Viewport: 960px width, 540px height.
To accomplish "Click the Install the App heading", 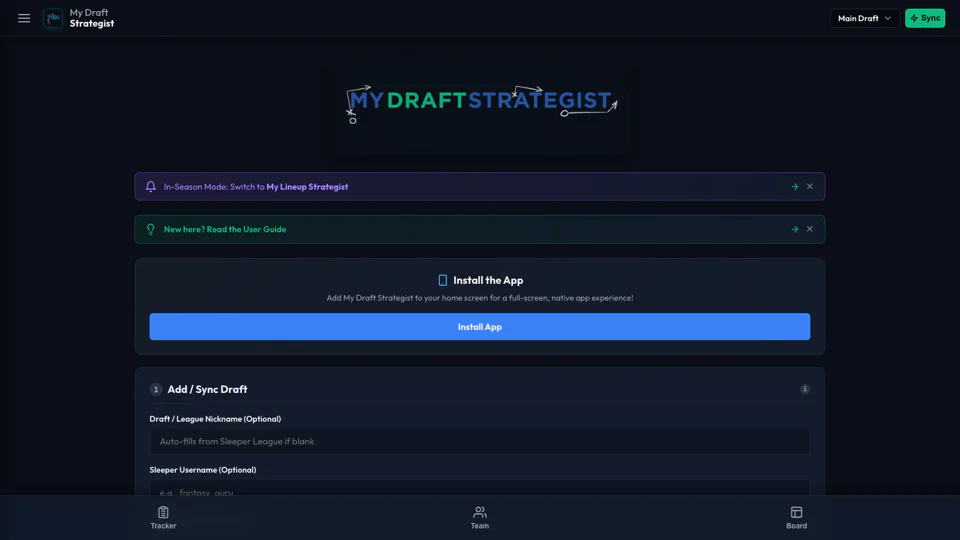I will pos(488,280).
